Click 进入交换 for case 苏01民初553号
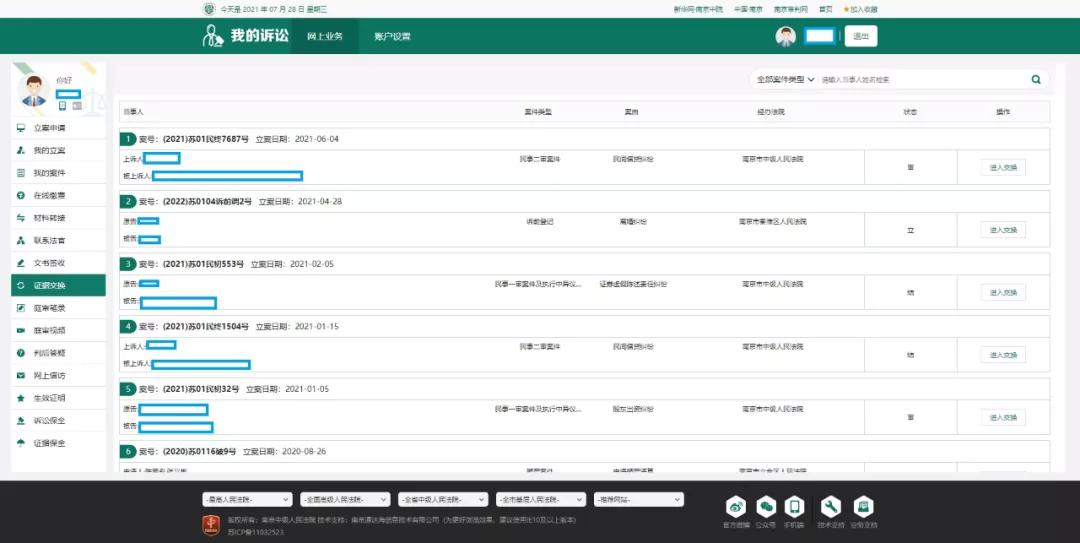This screenshot has width=1080, height=543. (1003, 292)
